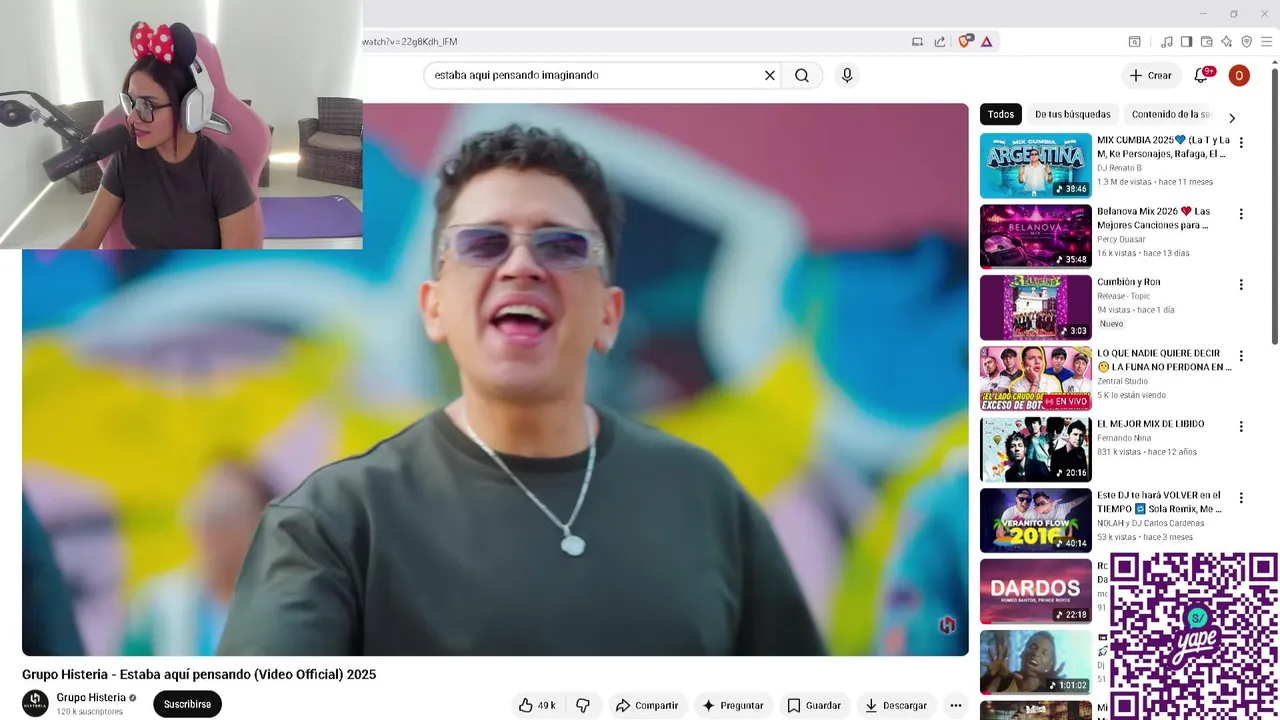Like the video with thumbs up
Screen dimensions: 1280x720
(537, 705)
